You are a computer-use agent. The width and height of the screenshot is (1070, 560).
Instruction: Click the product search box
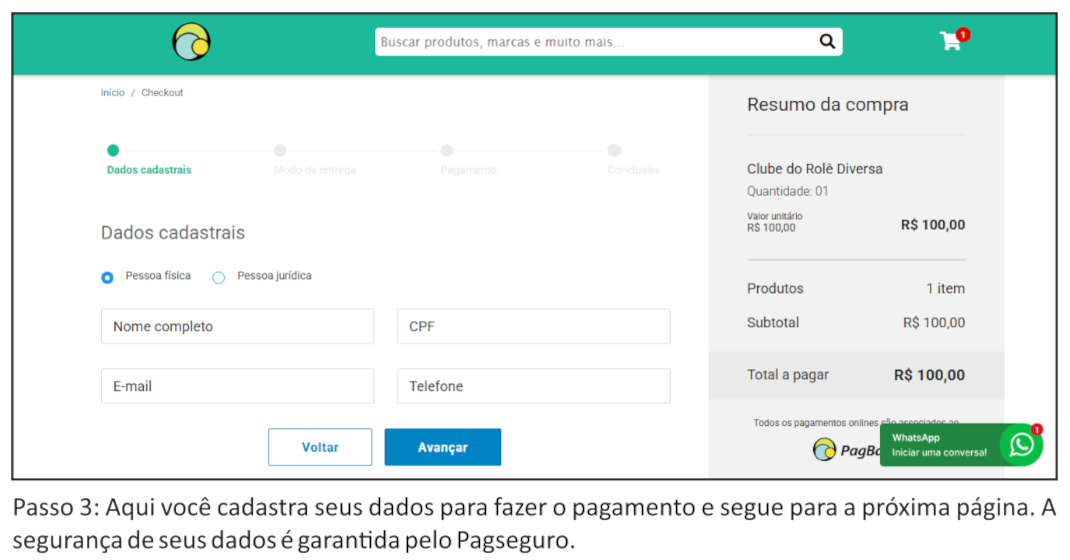pos(595,42)
